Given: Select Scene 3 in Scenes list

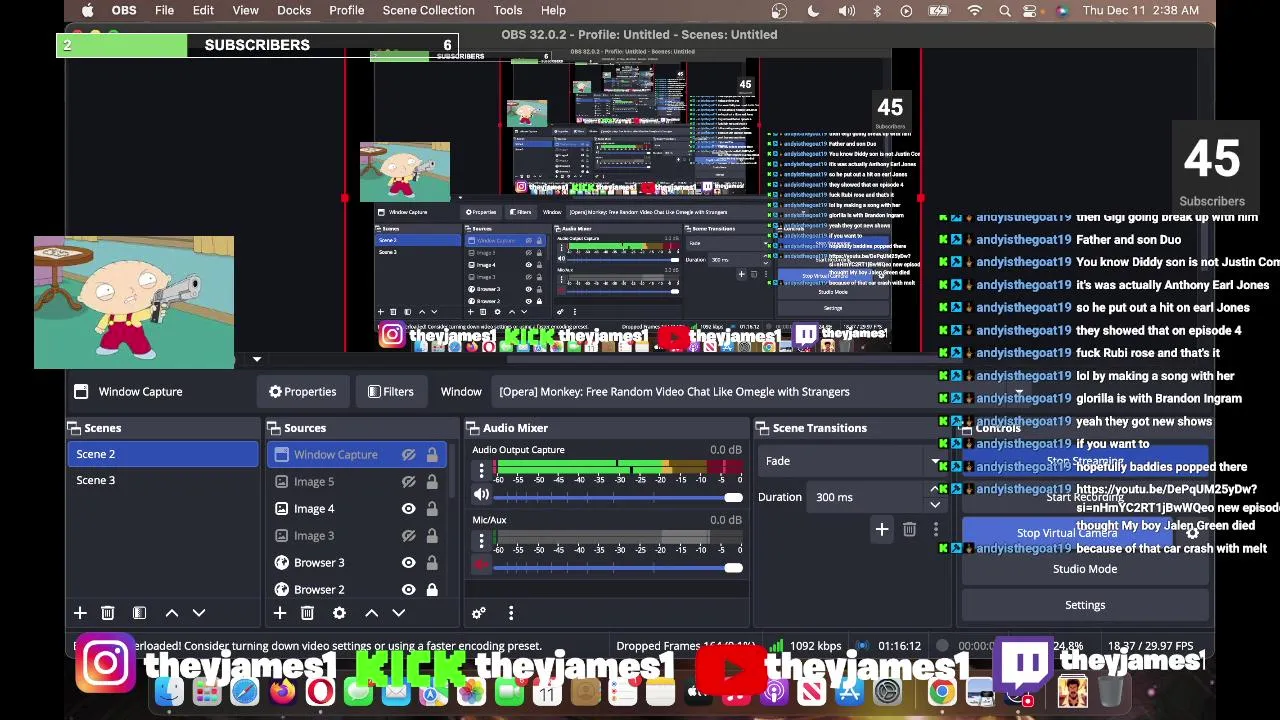Looking at the screenshot, I should pos(163,480).
